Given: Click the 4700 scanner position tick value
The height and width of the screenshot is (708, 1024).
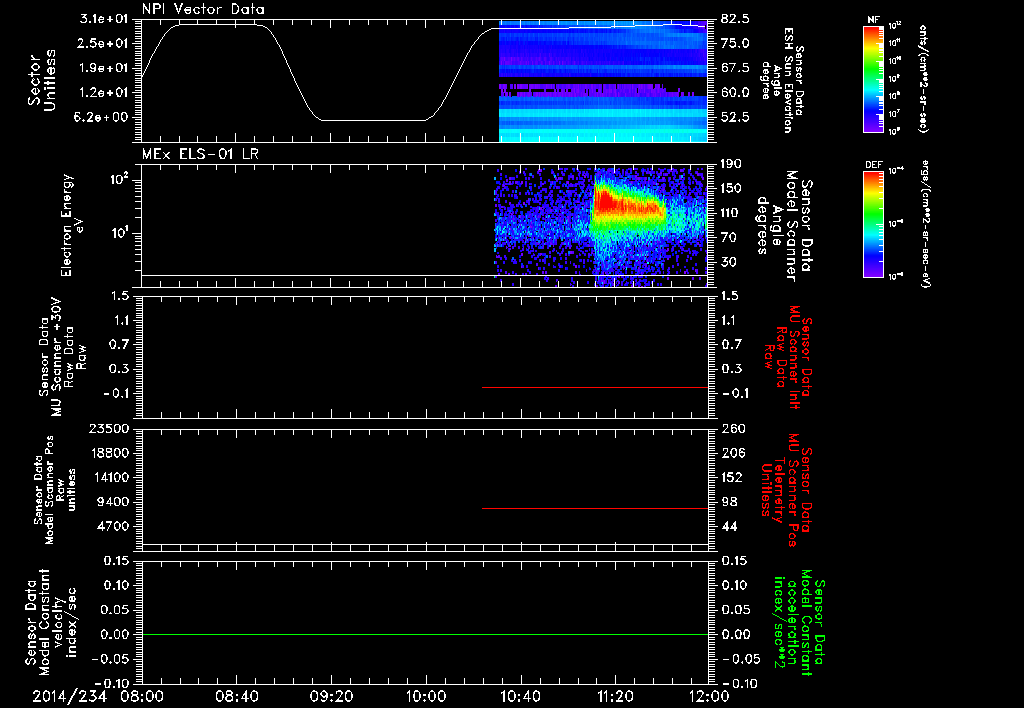Looking at the screenshot, I should coord(113,526).
